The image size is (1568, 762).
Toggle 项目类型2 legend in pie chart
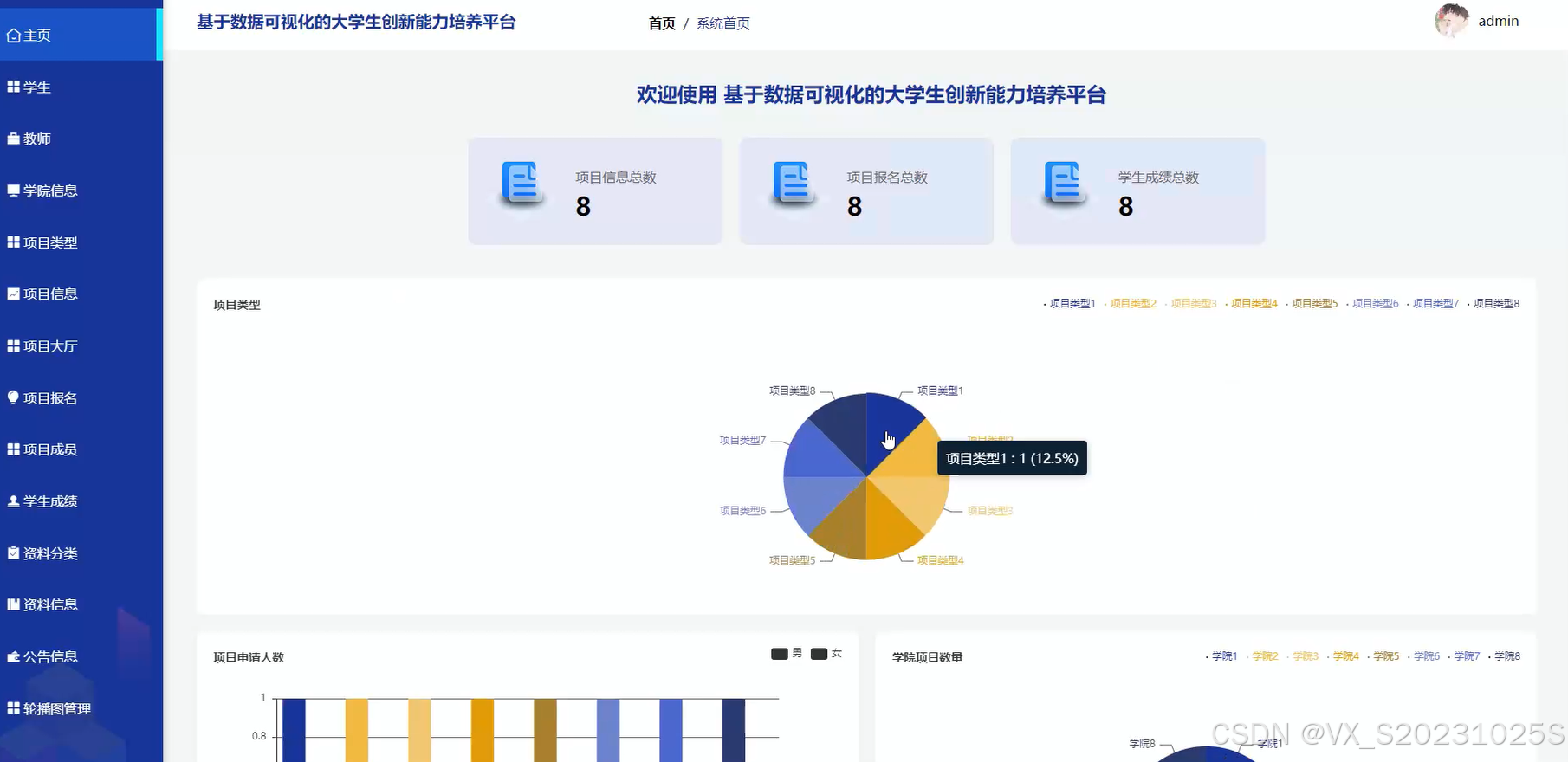click(x=1131, y=304)
